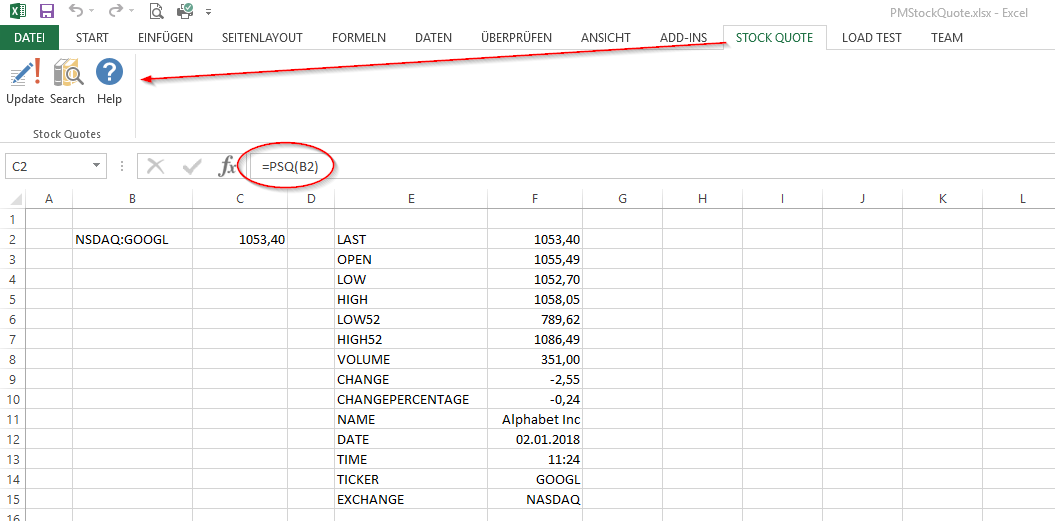
Task: Click the fx insert function icon
Action: [x=228, y=166]
